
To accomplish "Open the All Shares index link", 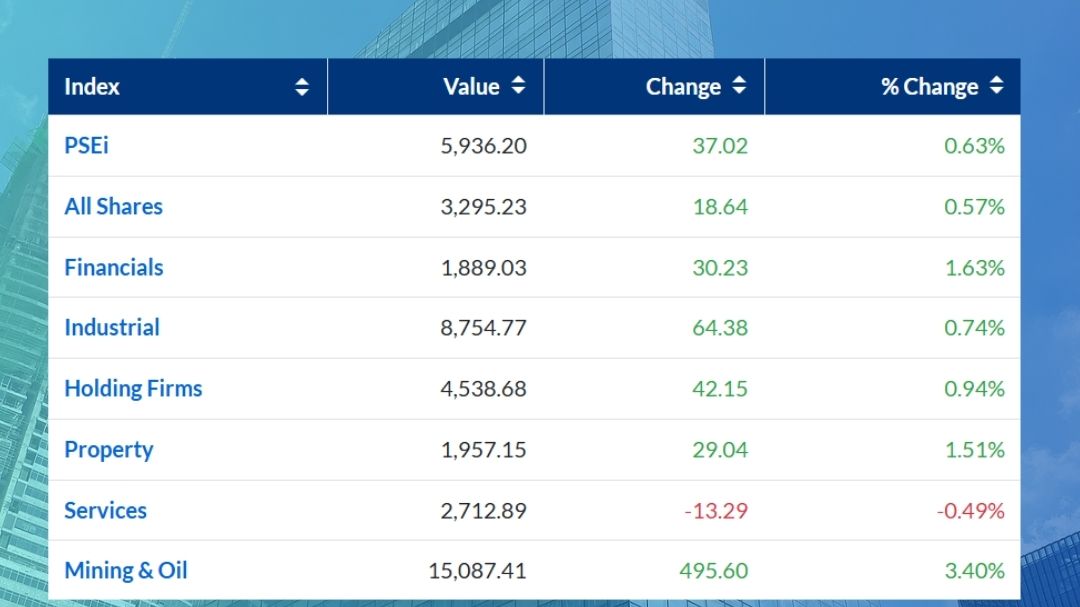I will pos(113,207).
